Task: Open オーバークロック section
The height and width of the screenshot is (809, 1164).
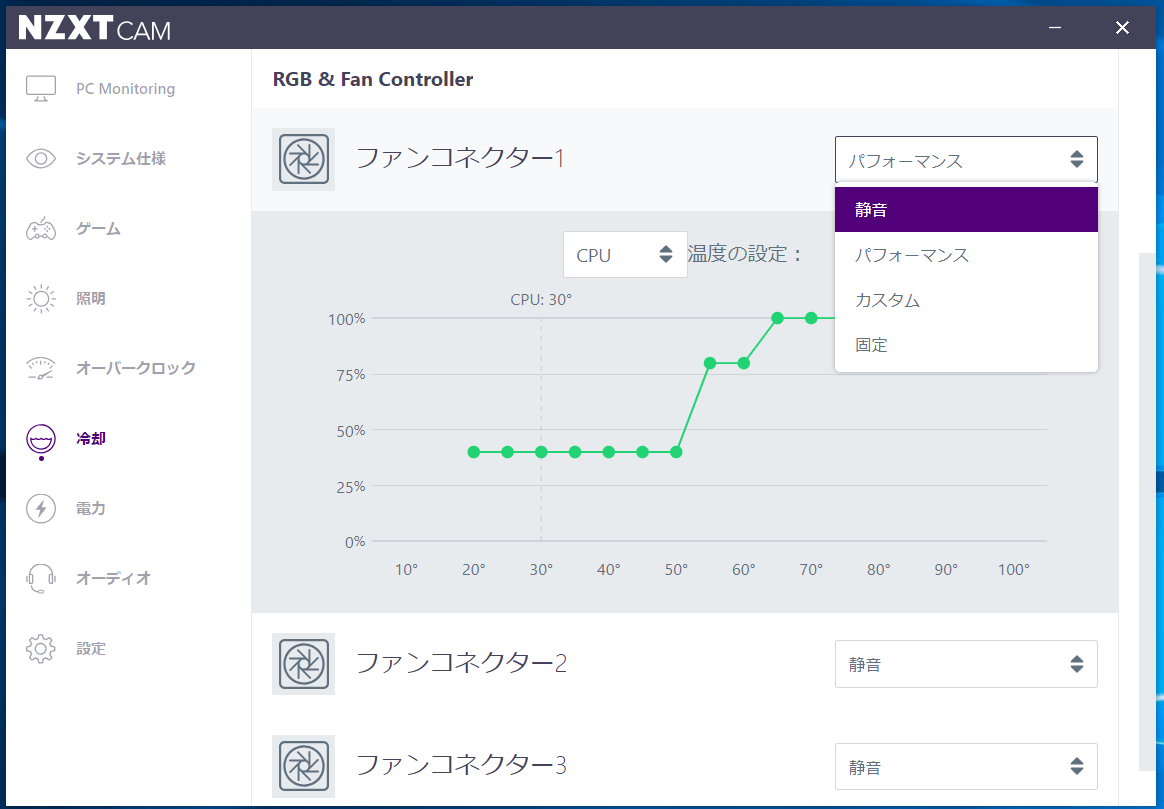Action: click(x=136, y=368)
